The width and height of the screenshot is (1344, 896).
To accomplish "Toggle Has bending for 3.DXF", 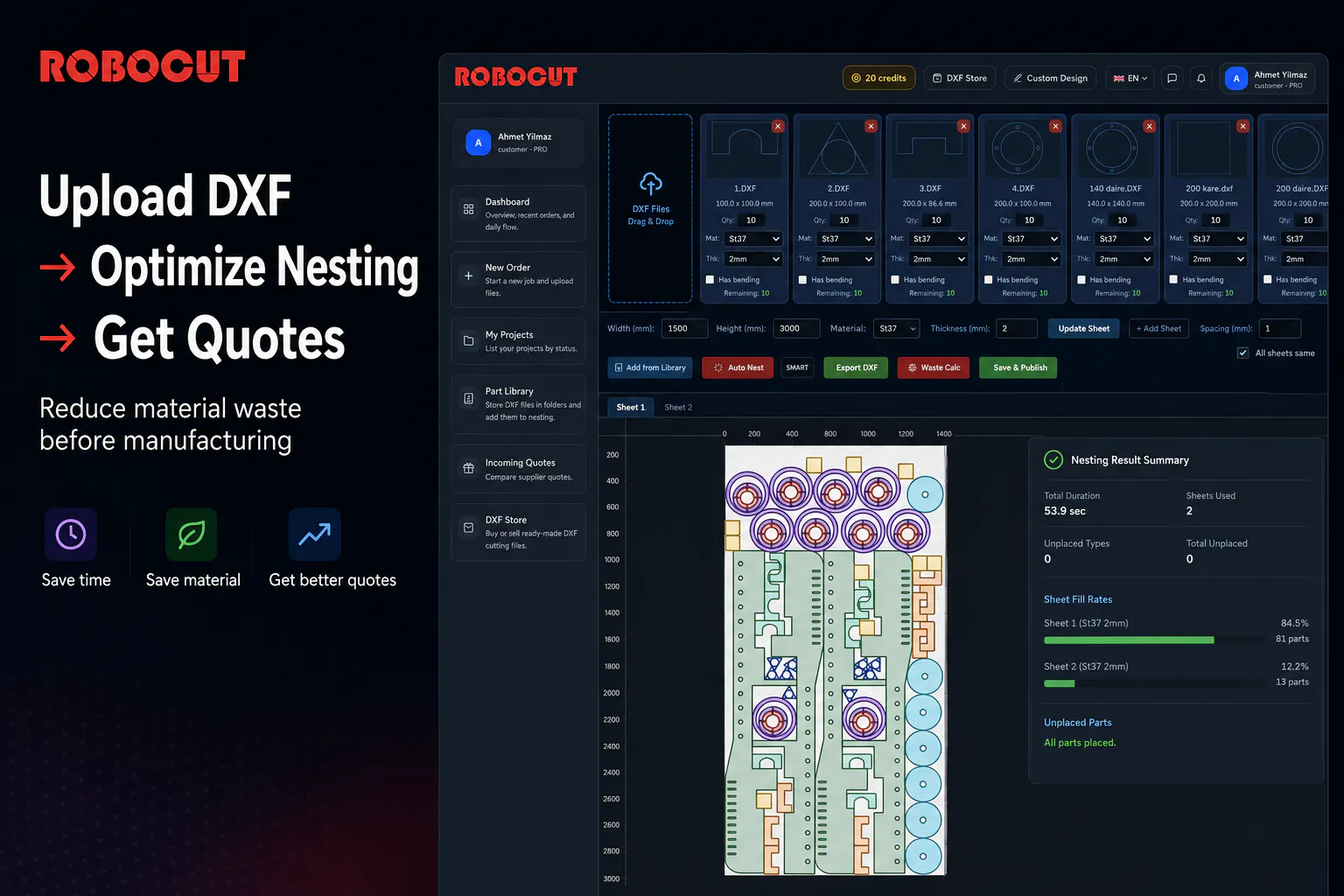I will point(896,280).
